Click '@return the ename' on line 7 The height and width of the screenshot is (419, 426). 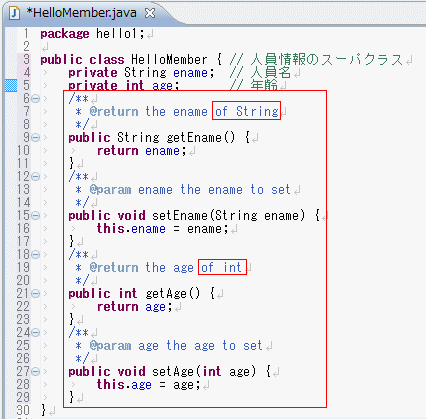tap(149, 112)
